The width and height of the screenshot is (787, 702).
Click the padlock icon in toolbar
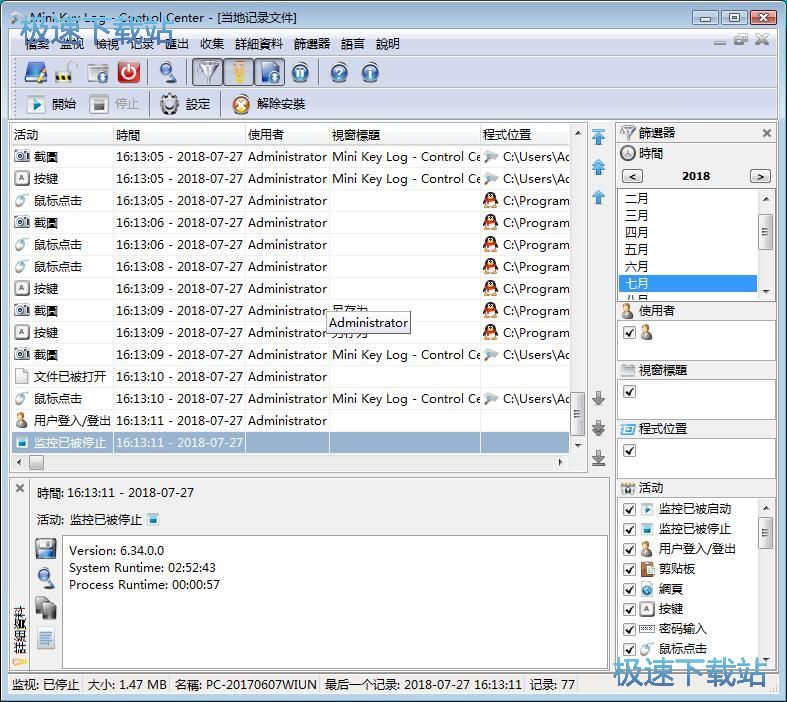click(x=65, y=72)
